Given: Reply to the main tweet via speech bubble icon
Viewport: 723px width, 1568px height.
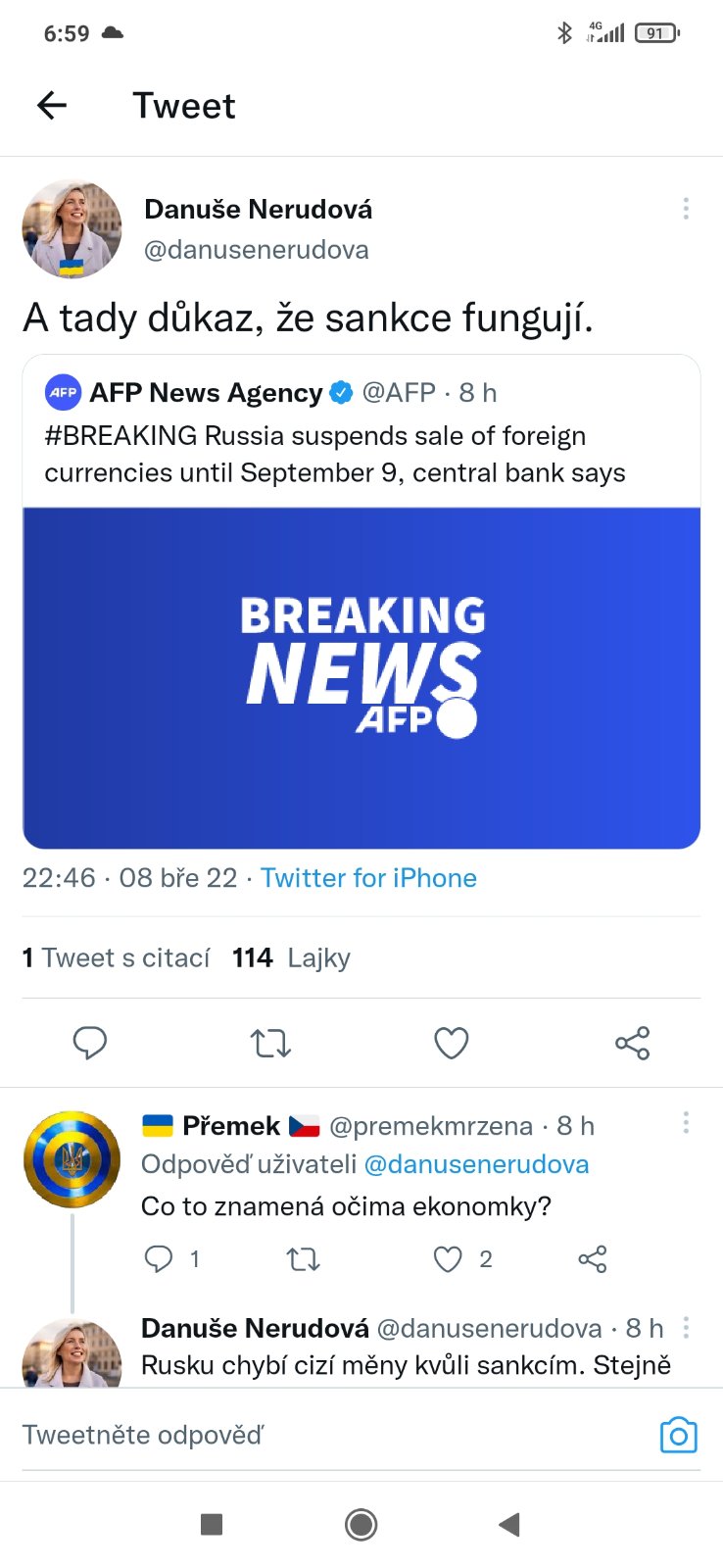Looking at the screenshot, I should click(x=90, y=1043).
